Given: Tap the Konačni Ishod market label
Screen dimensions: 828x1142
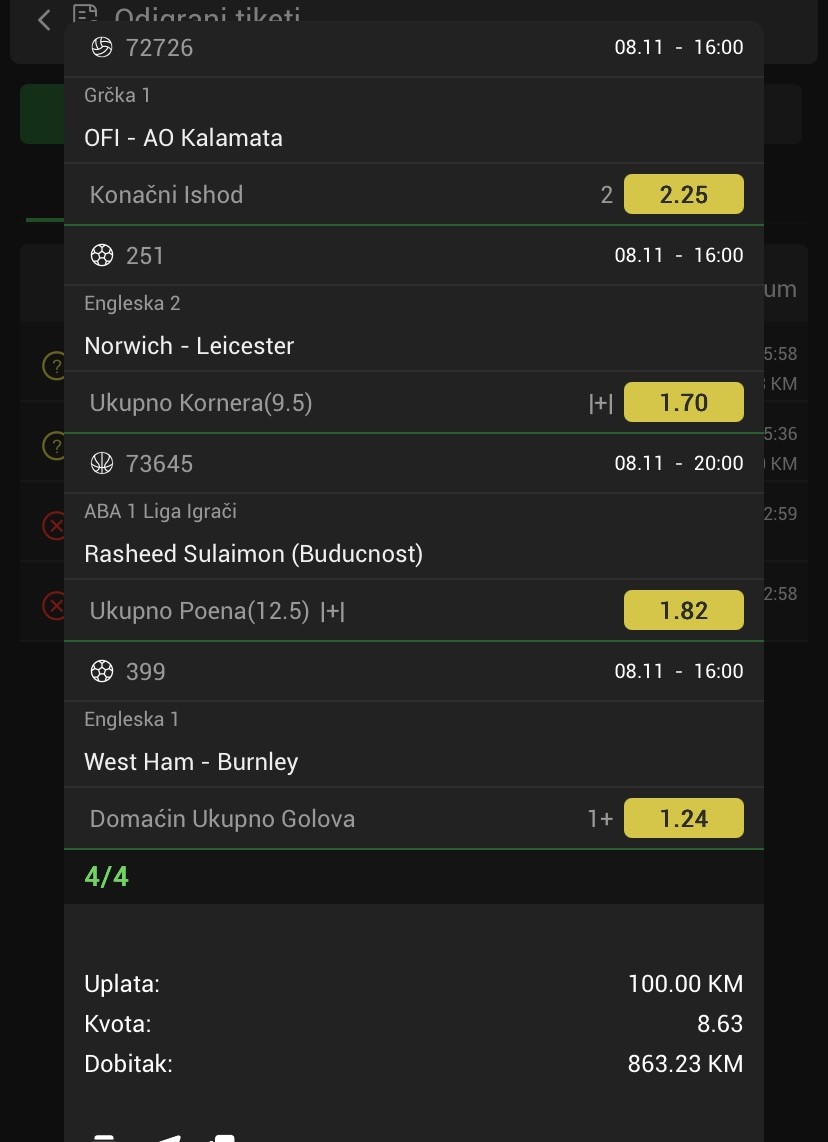Looking at the screenshot, I should click(x=166, y=195).
